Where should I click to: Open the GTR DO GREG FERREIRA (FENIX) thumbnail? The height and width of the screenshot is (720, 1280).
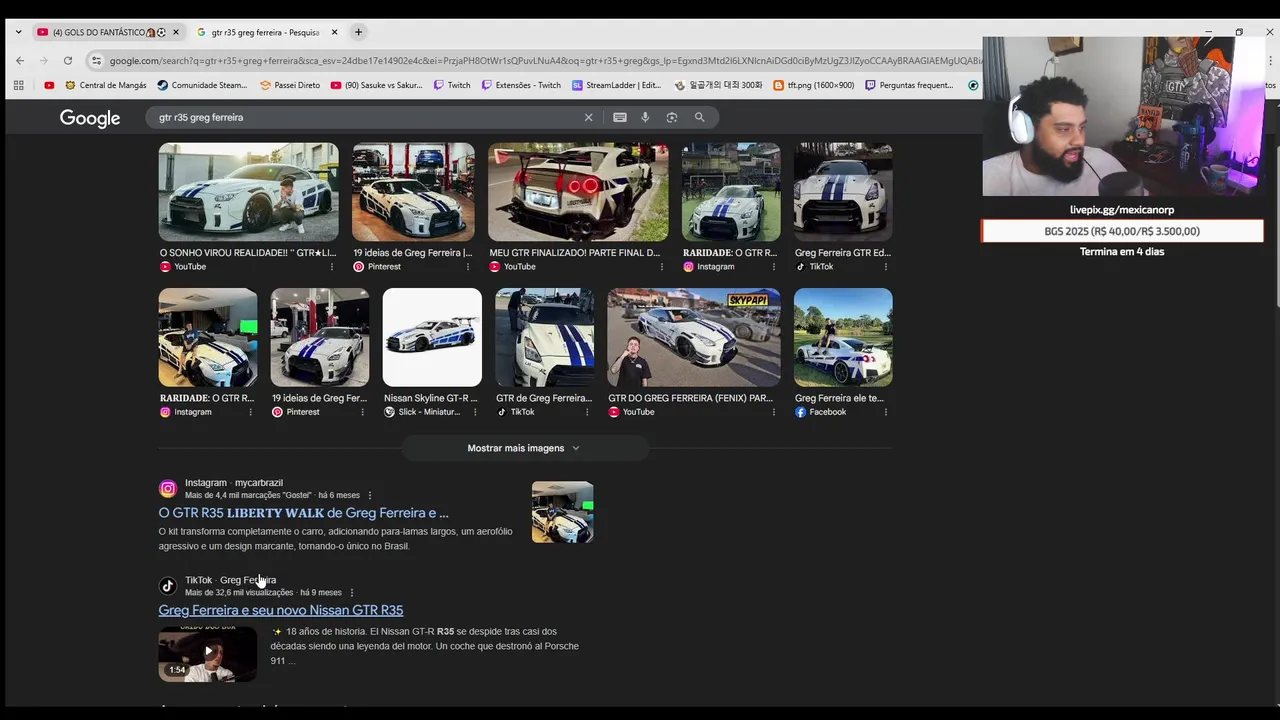click(x=694, y=337)
